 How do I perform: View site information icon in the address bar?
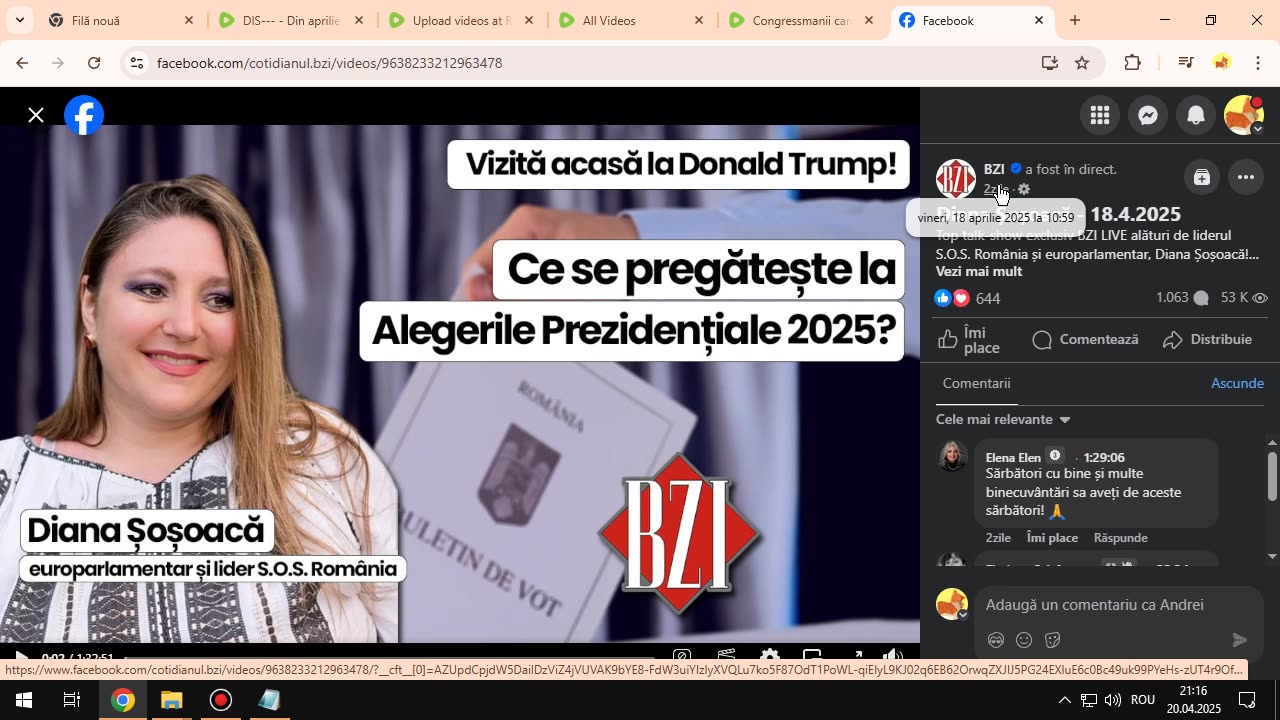137,63
